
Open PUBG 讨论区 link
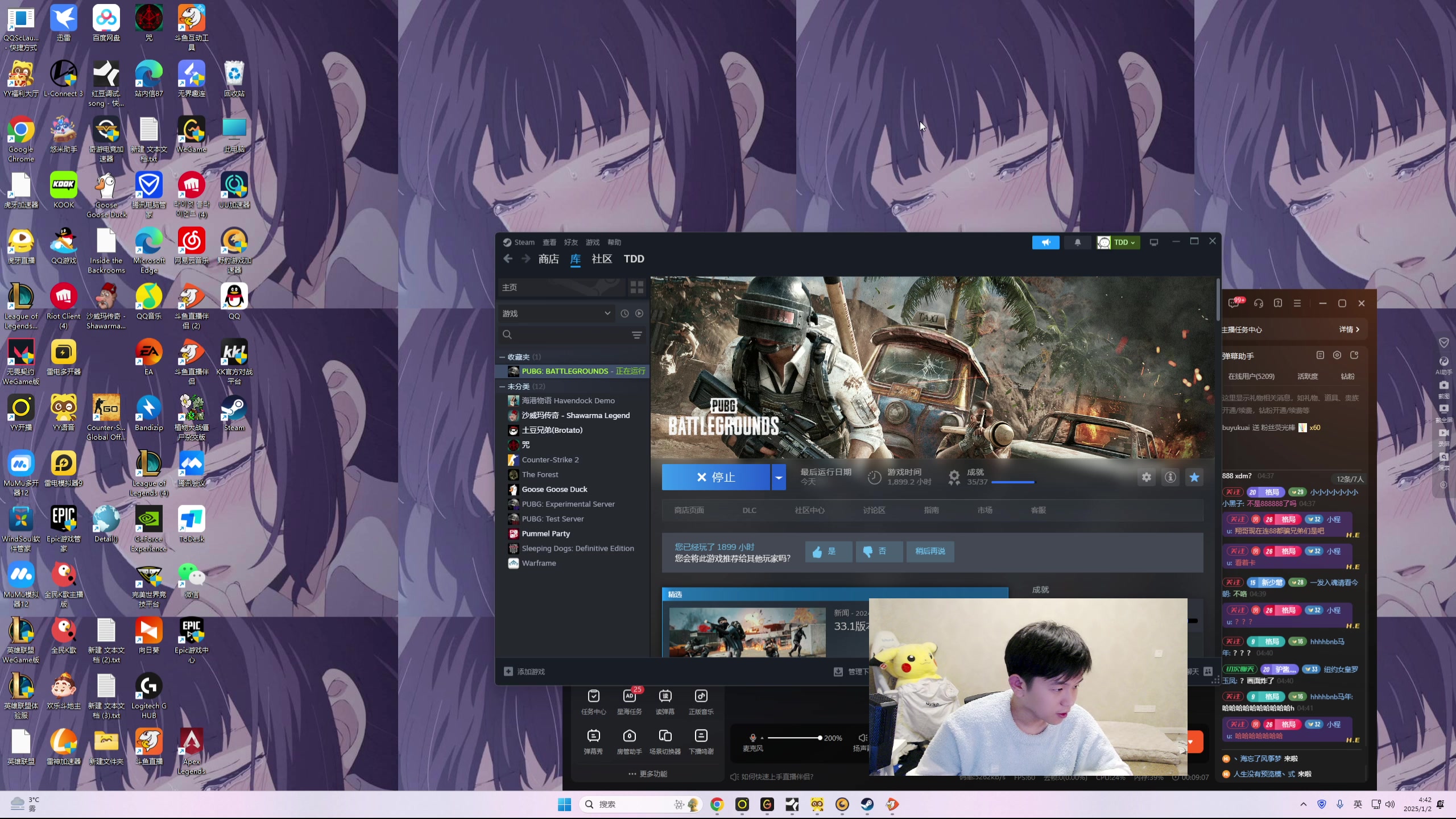click(874, 510)
